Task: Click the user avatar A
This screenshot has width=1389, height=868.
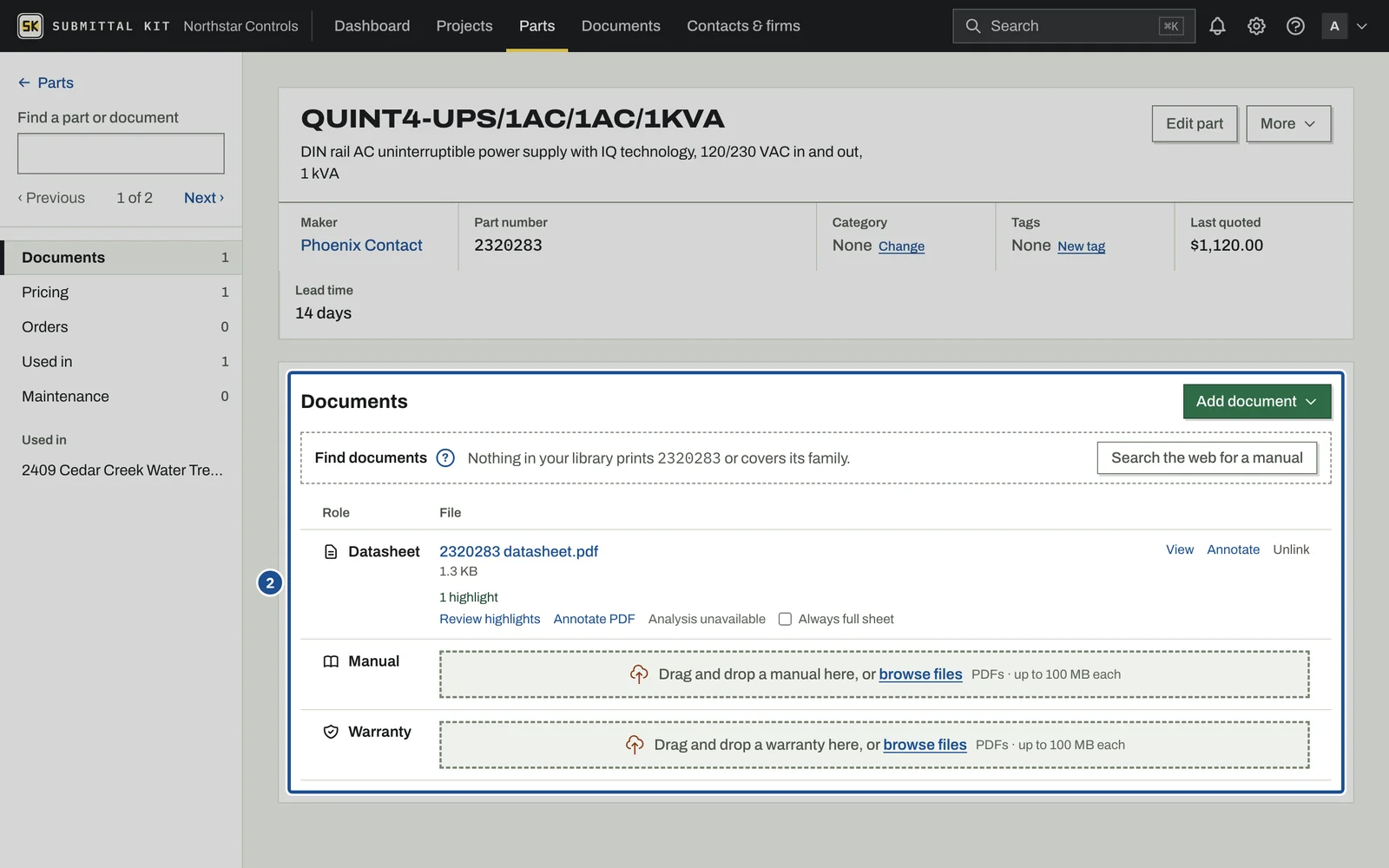Action: pos(1334,26)
